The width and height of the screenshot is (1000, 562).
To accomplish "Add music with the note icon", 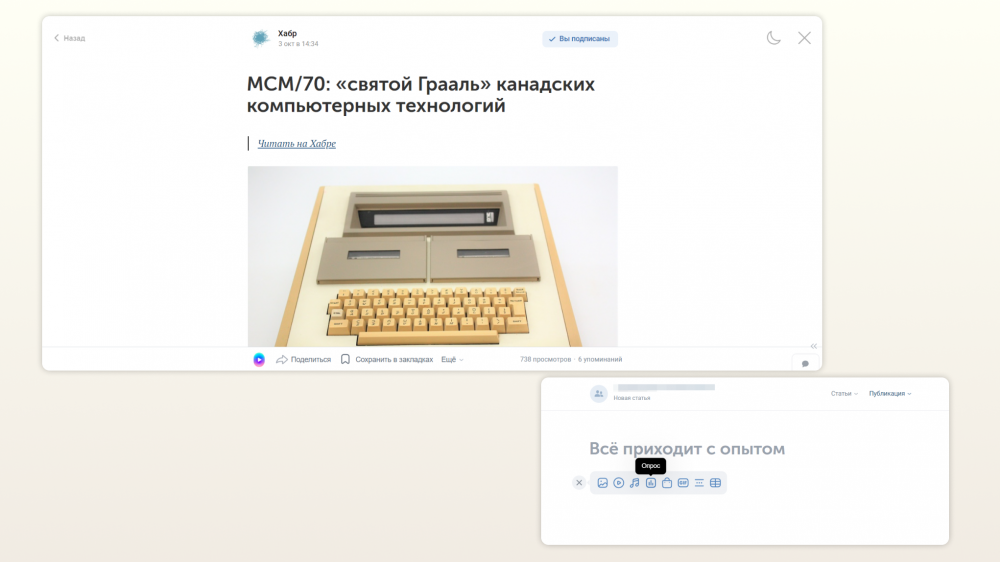I will (635, 483).
